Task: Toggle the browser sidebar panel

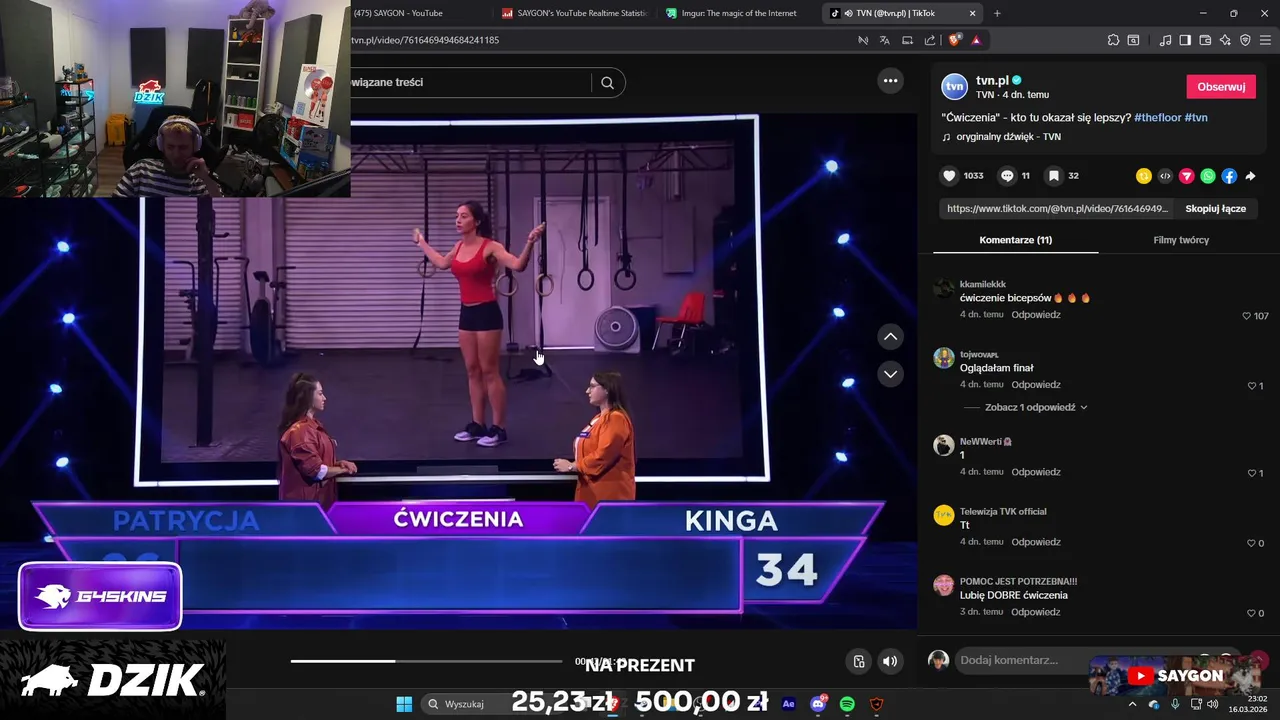Action: pos(1185,40)
